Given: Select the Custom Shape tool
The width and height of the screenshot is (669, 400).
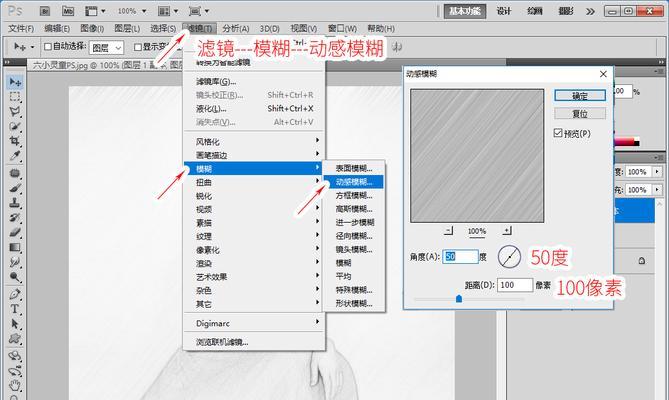Looking at the screenshot, I should tap(15, 339).
